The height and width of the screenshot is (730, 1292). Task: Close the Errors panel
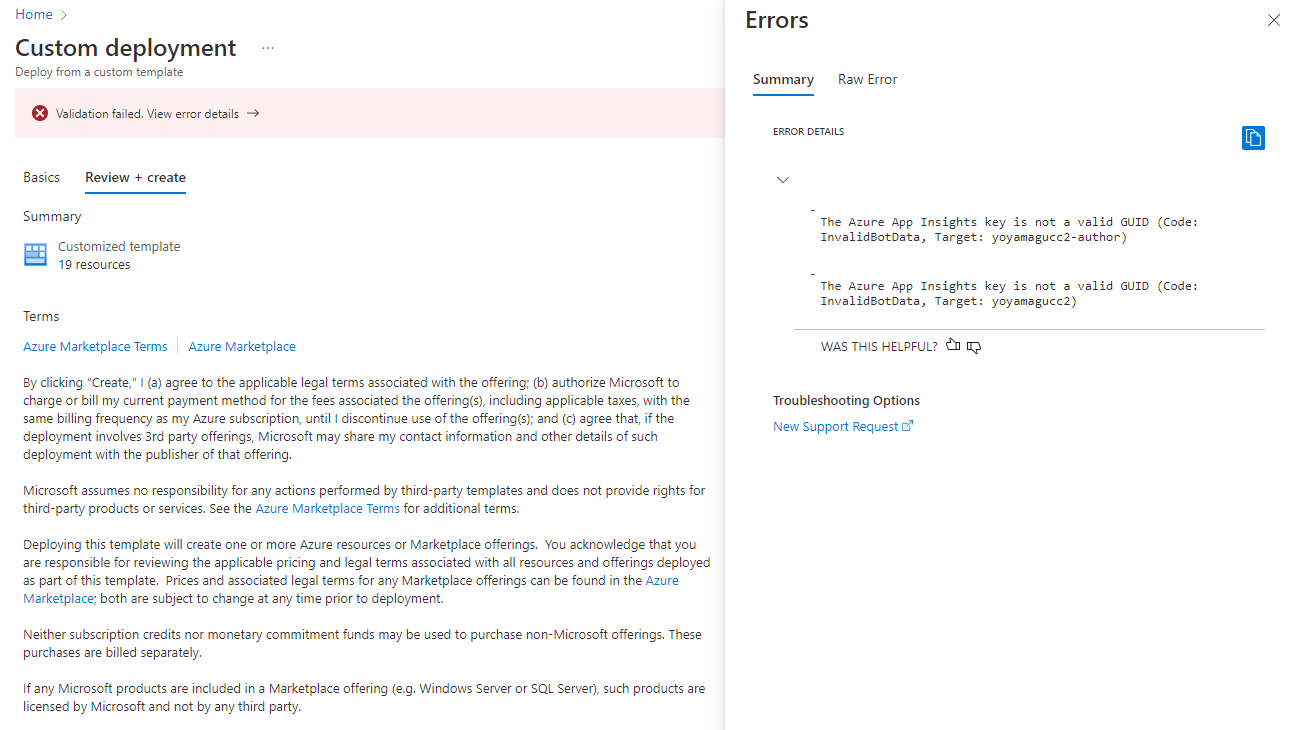(x=1273, y=20)
